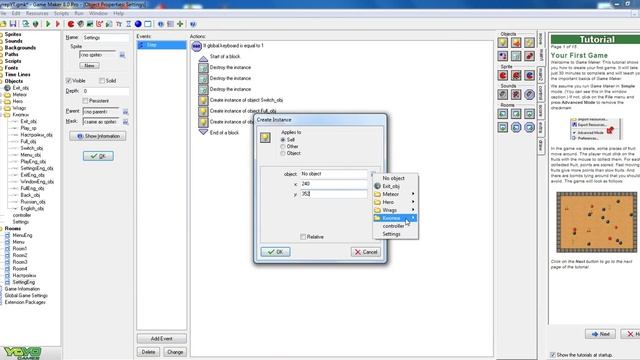Select Create Random instance action icon

529,42
